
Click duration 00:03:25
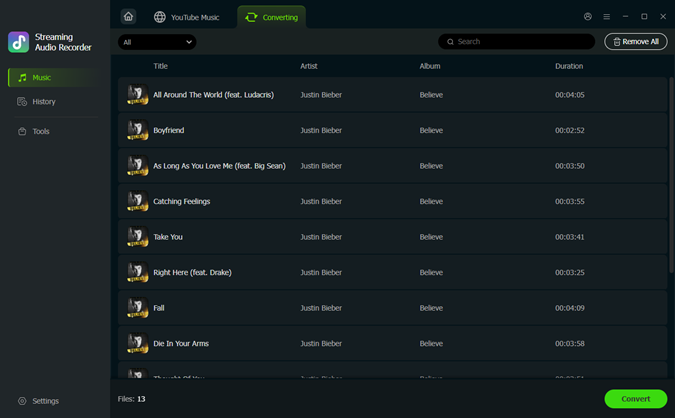click(x=570, y=272)
